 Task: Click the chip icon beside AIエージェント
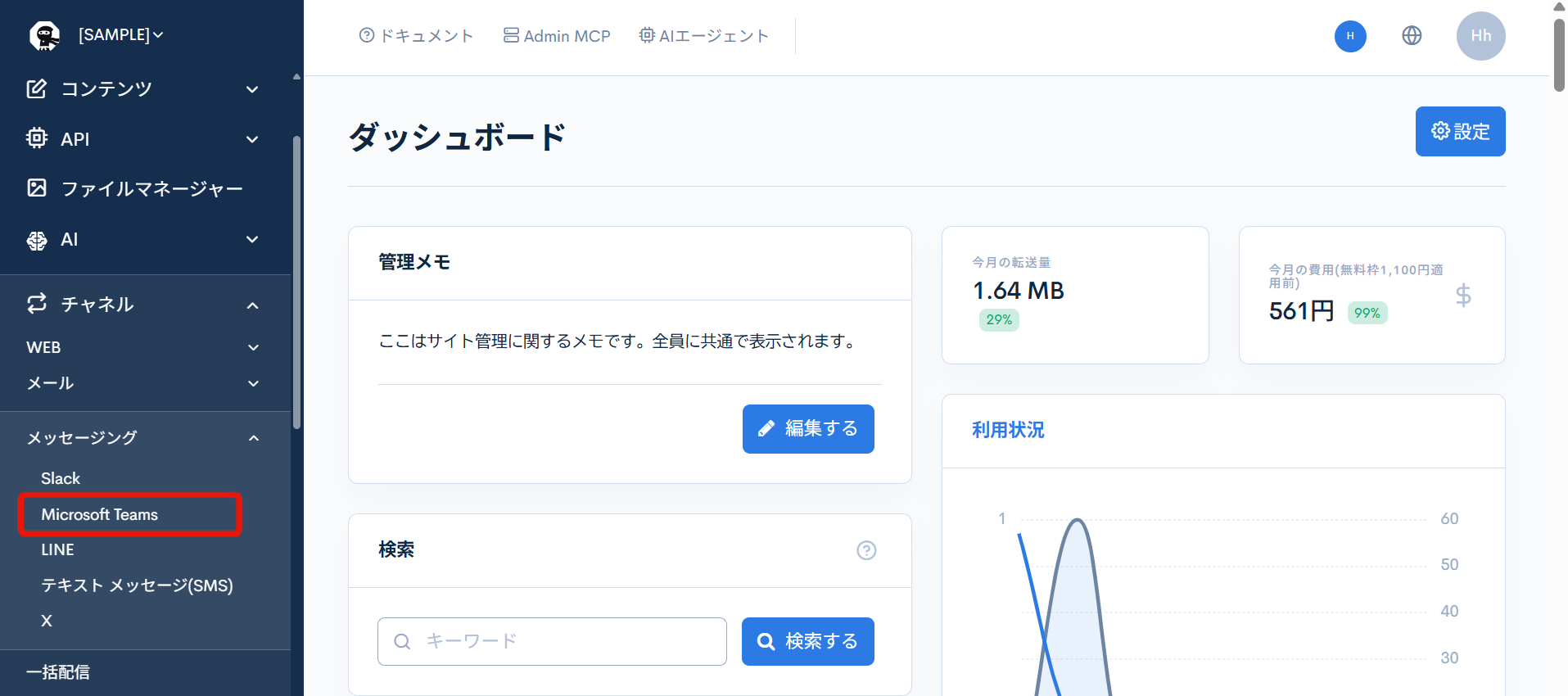pos(647,35)
